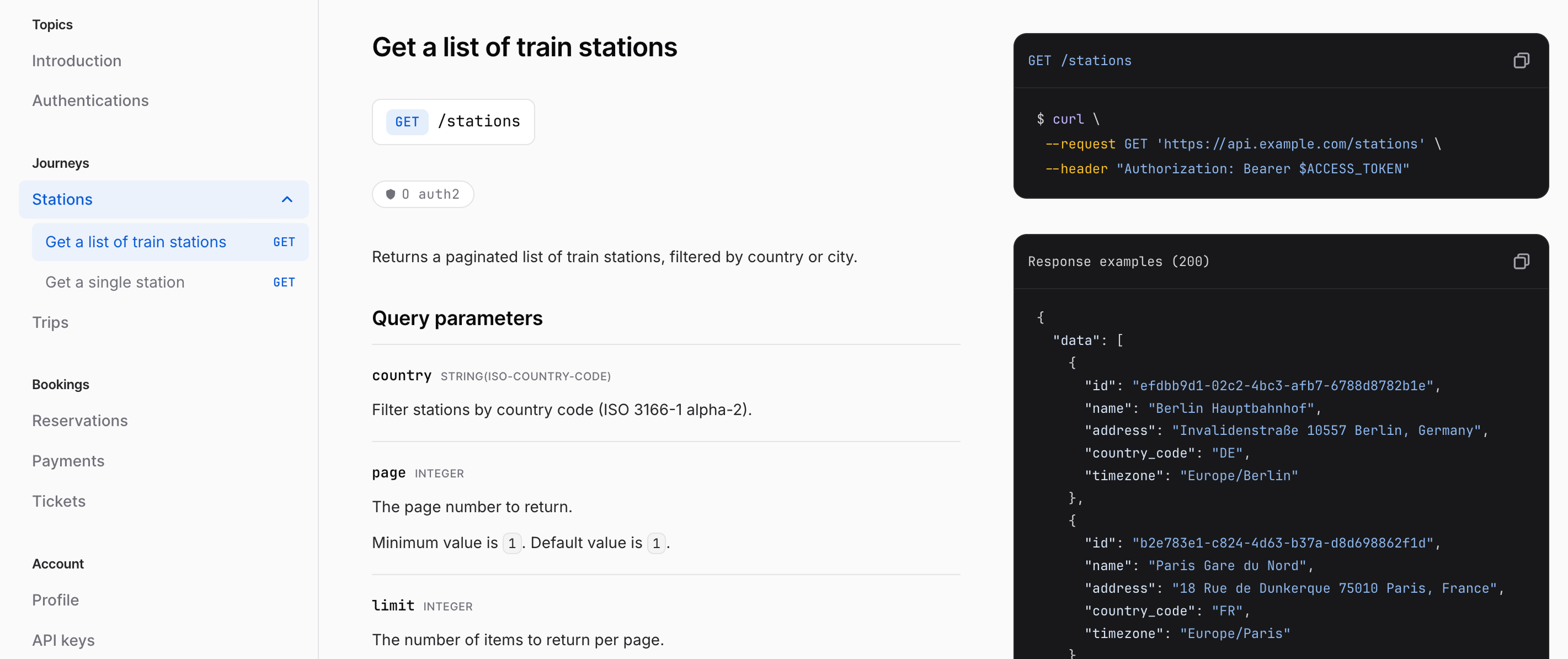The image size is (1568, 659).
Task: Click the 'limit' parameter name
Action: coord(393,605)
